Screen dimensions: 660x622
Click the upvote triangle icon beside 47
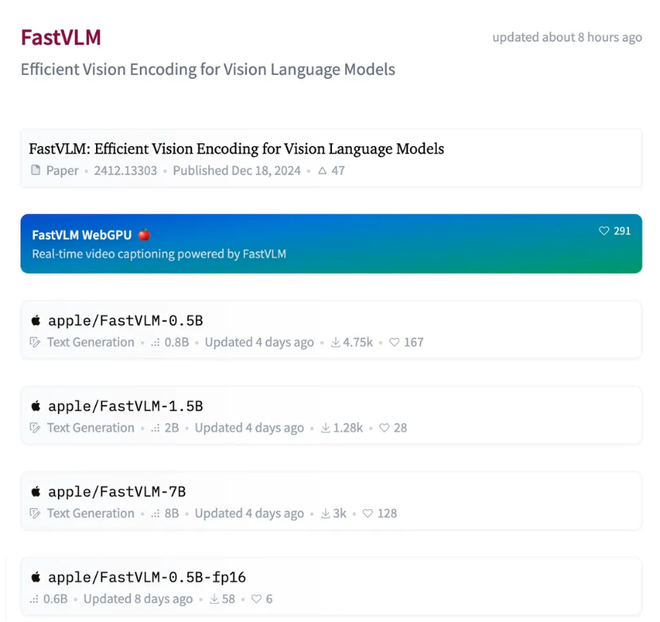pos(322,171)
